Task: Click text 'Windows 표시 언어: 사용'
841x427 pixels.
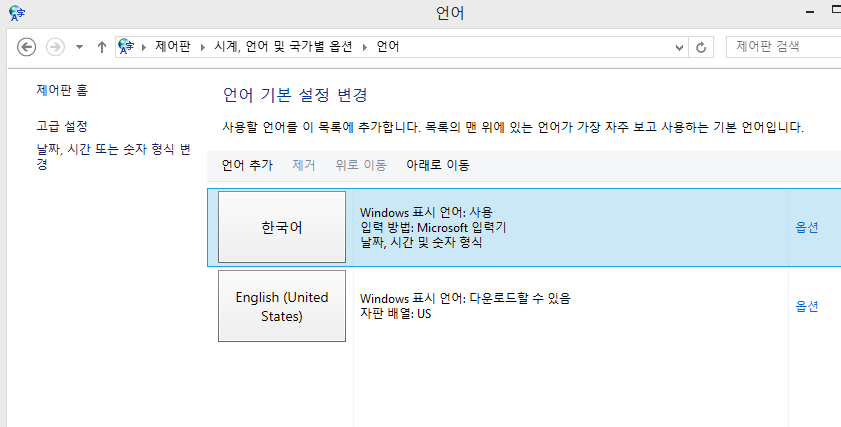Action: click(x=426, y=212)
